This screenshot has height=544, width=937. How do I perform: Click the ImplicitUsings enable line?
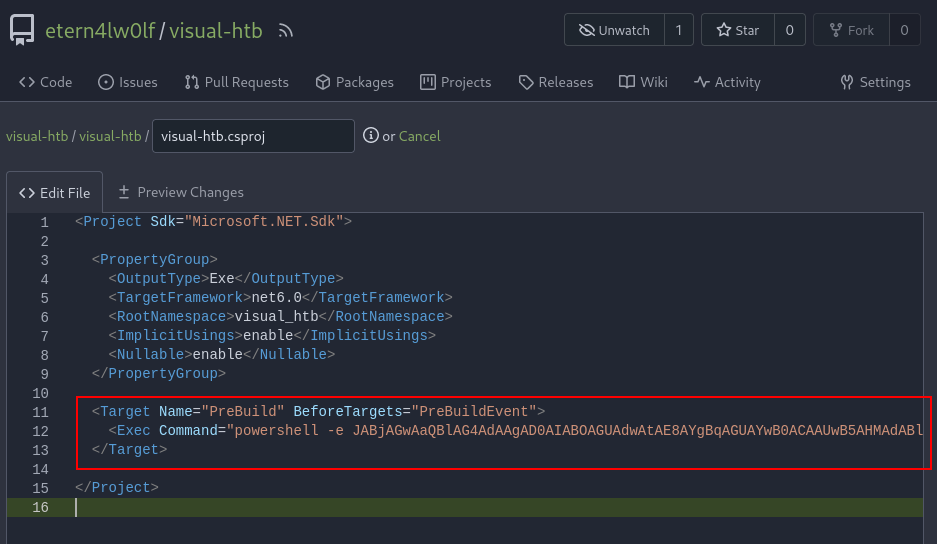(x=272, y=335)
